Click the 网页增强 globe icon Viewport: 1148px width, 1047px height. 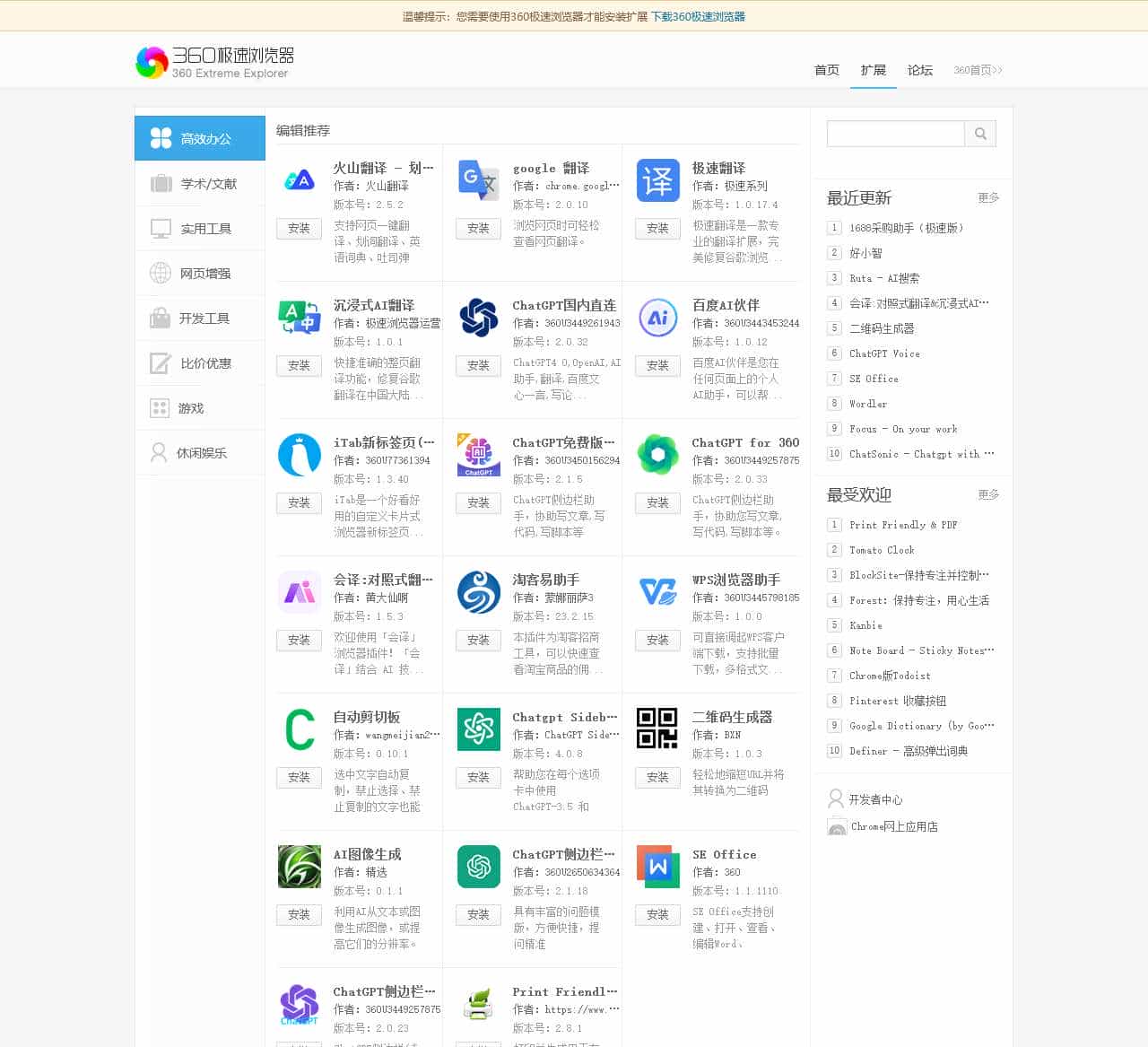pyautogui.click(x=161, y=274)
